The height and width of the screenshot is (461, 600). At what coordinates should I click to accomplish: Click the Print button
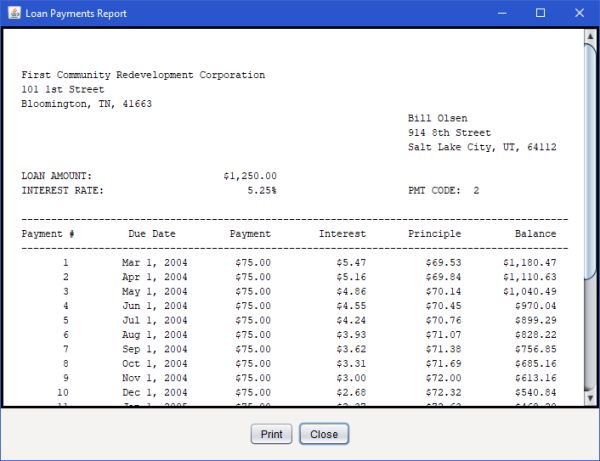tap(271, 434)
